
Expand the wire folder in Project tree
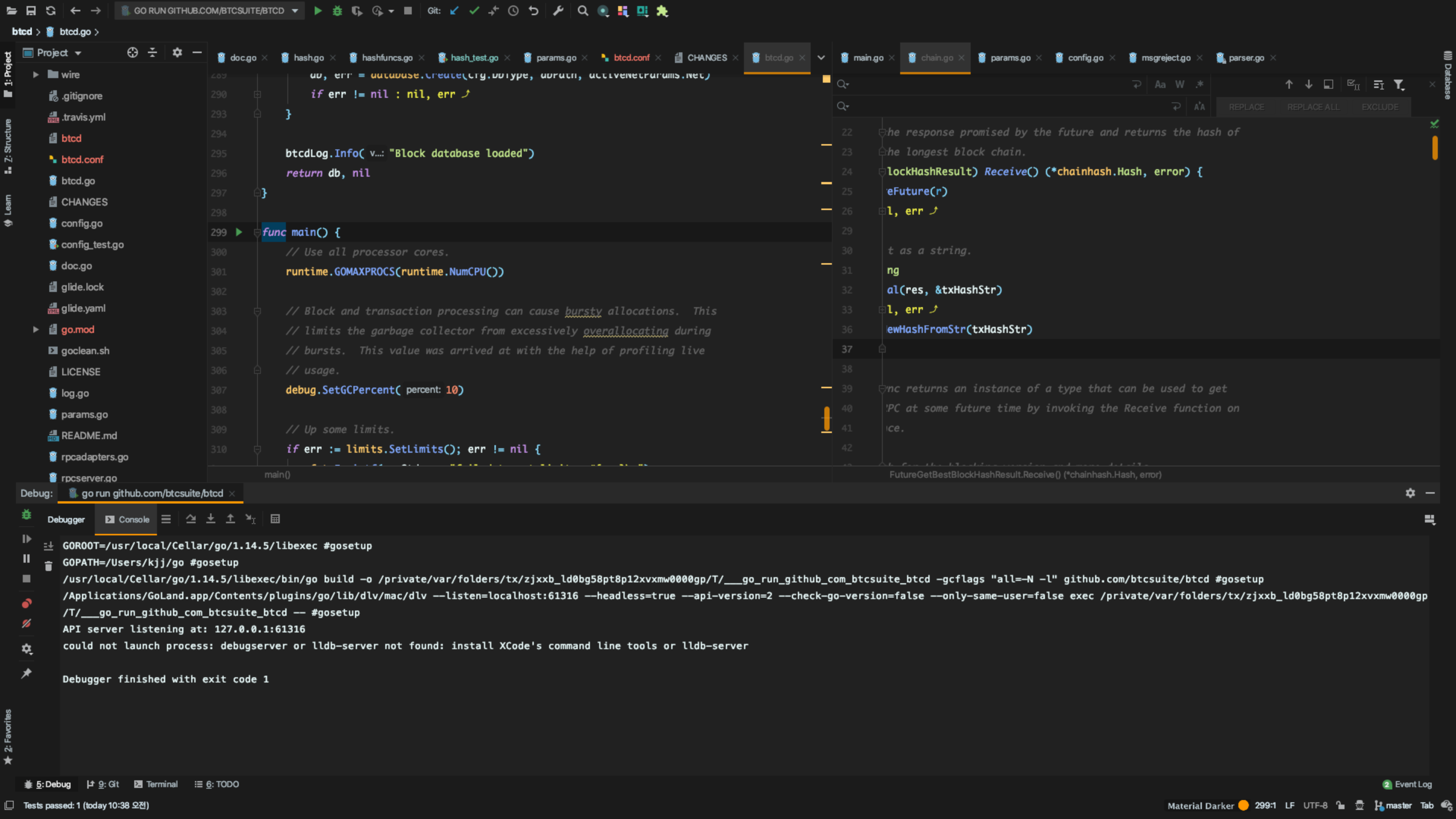pos(36,74)
